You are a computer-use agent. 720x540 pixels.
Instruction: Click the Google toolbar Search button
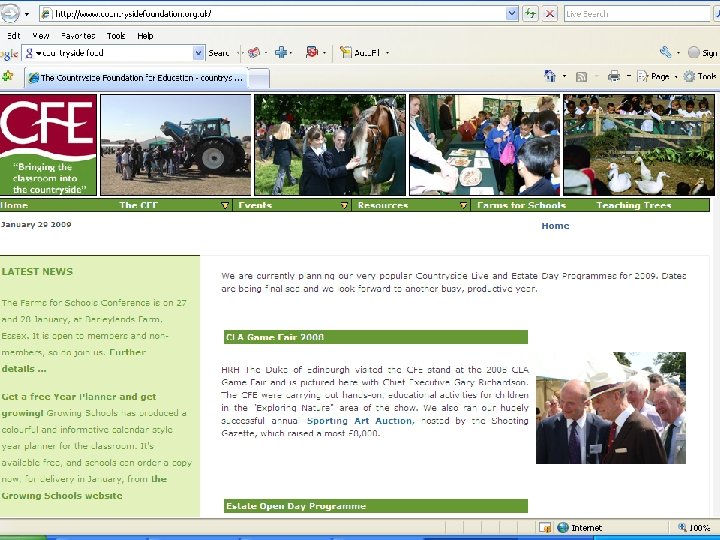[x=219, y=53]
